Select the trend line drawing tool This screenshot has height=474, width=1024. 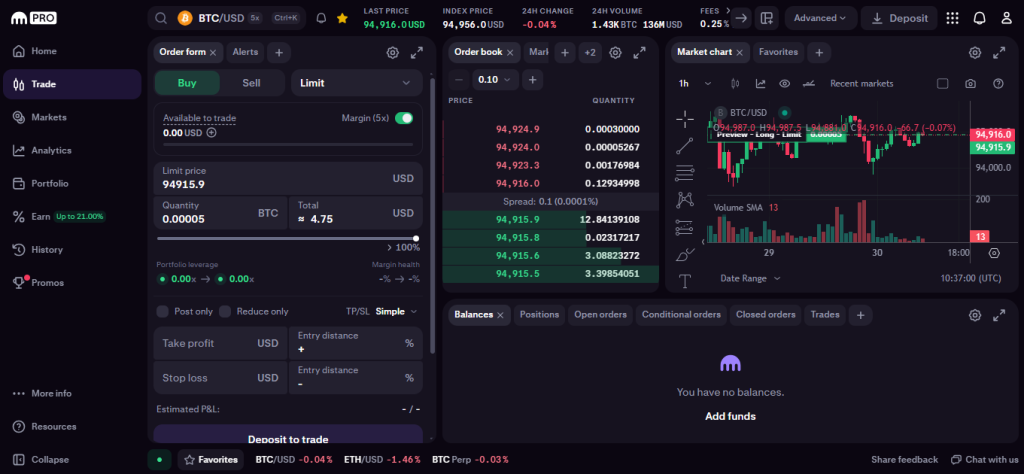[684, 146]
